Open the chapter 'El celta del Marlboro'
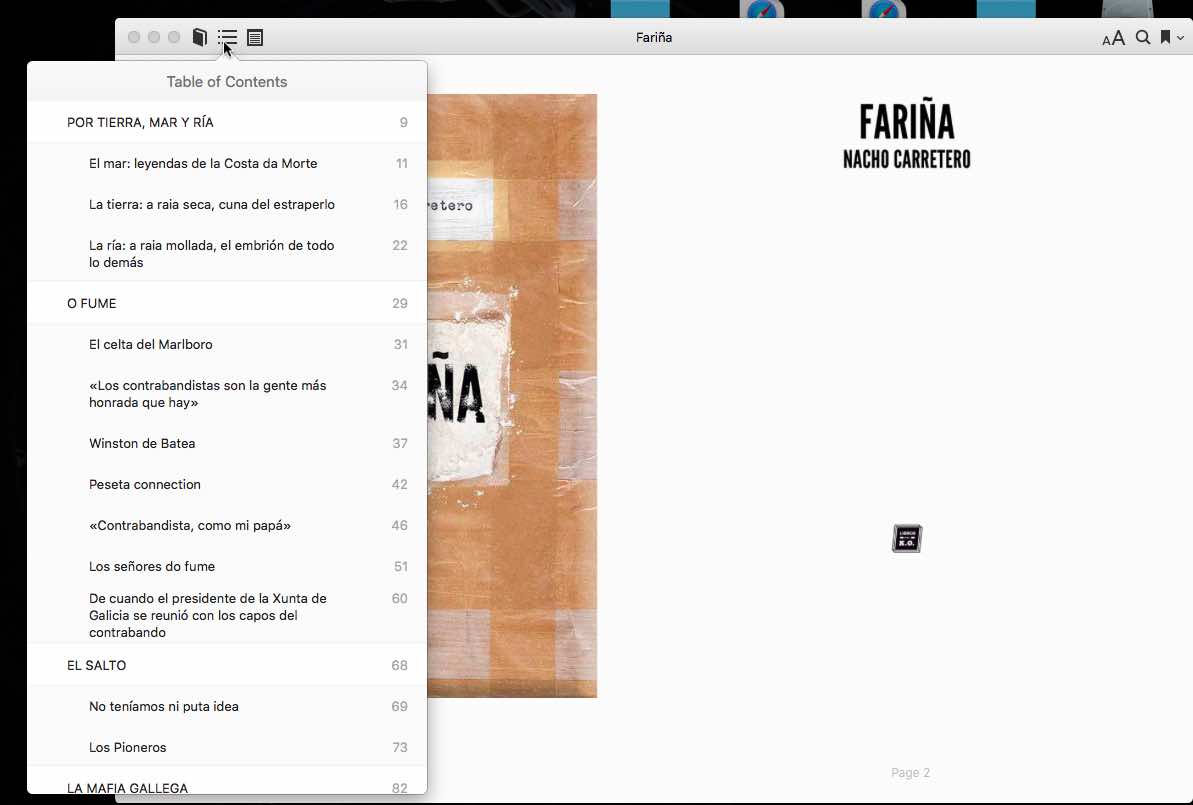This screenshot has width=1193, height=805. [x=151, y=344]
